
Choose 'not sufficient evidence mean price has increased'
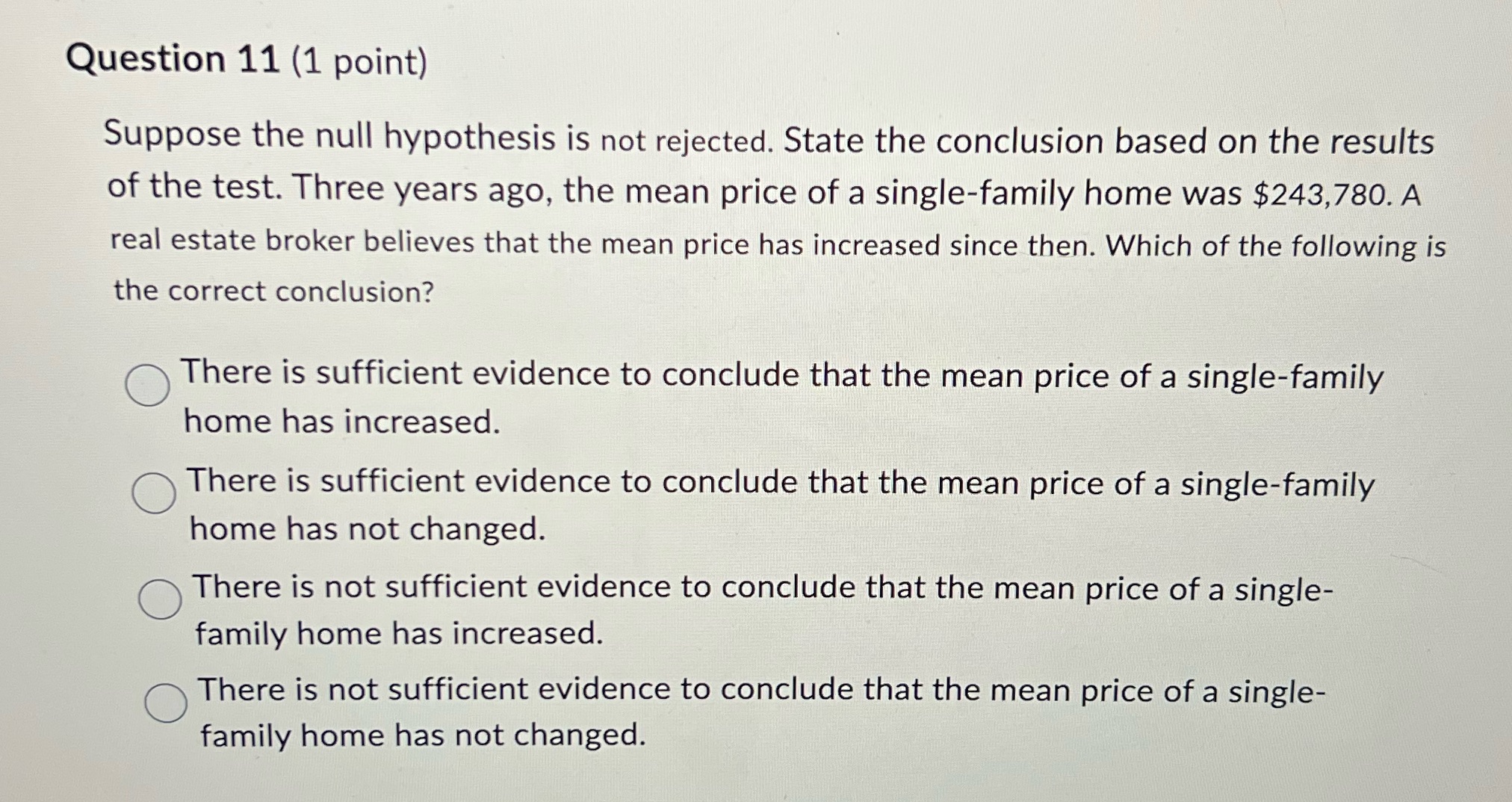[161, 598]
